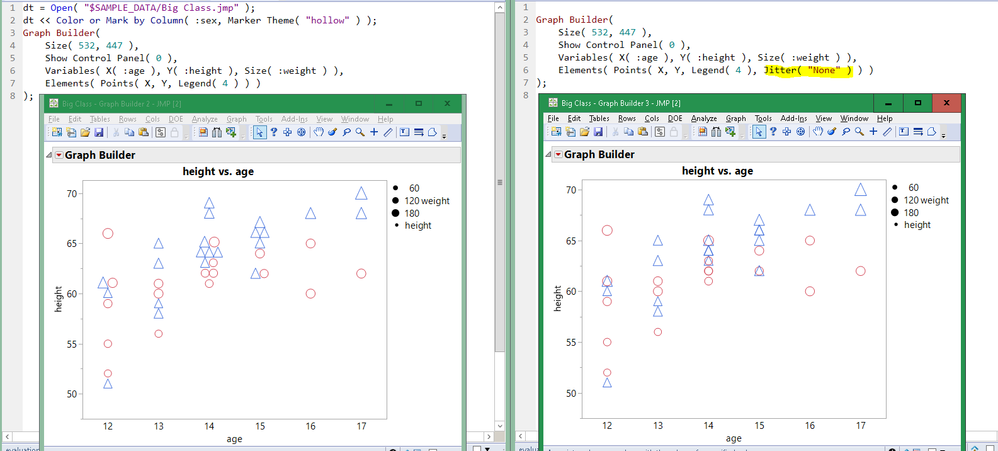Viewport: 998px width, 451px height.
Task: Open Add-Ins menu in Graph Builder 3
Action: click(x=794, y=118)
